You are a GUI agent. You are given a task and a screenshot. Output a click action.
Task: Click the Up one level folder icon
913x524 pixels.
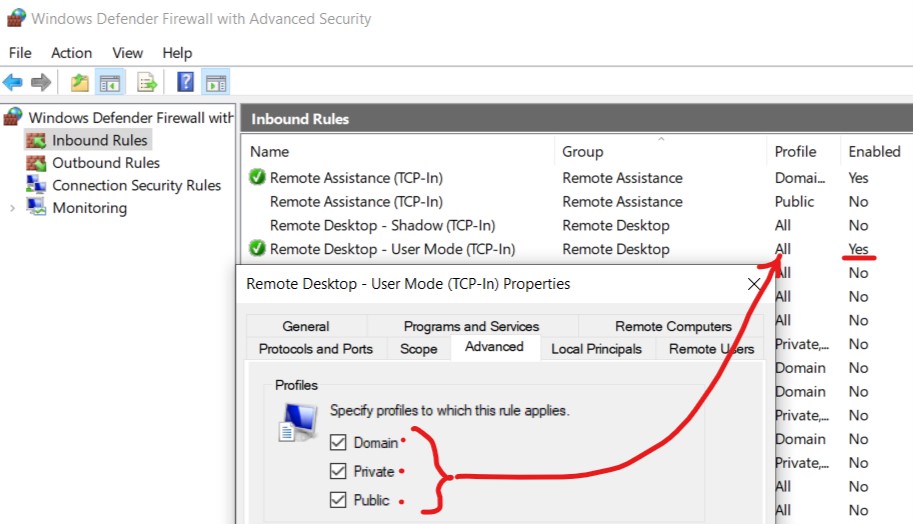[x=80, y=82]
